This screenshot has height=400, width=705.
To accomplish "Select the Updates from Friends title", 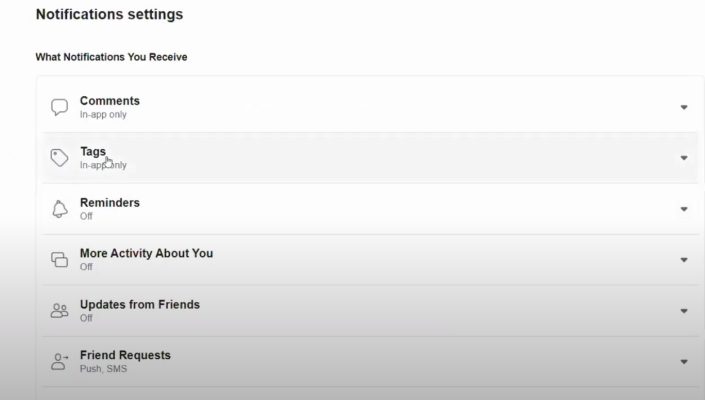I will 140,304.
